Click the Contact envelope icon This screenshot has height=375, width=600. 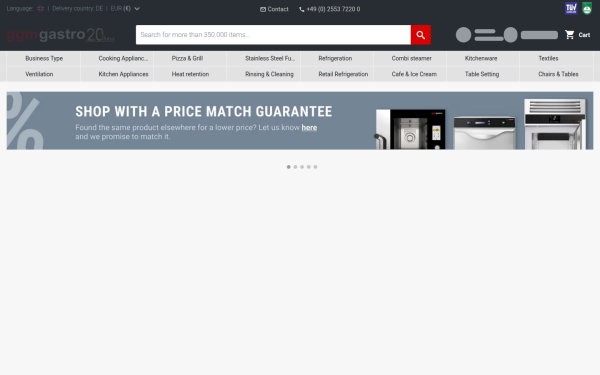(x=263, y=9)
